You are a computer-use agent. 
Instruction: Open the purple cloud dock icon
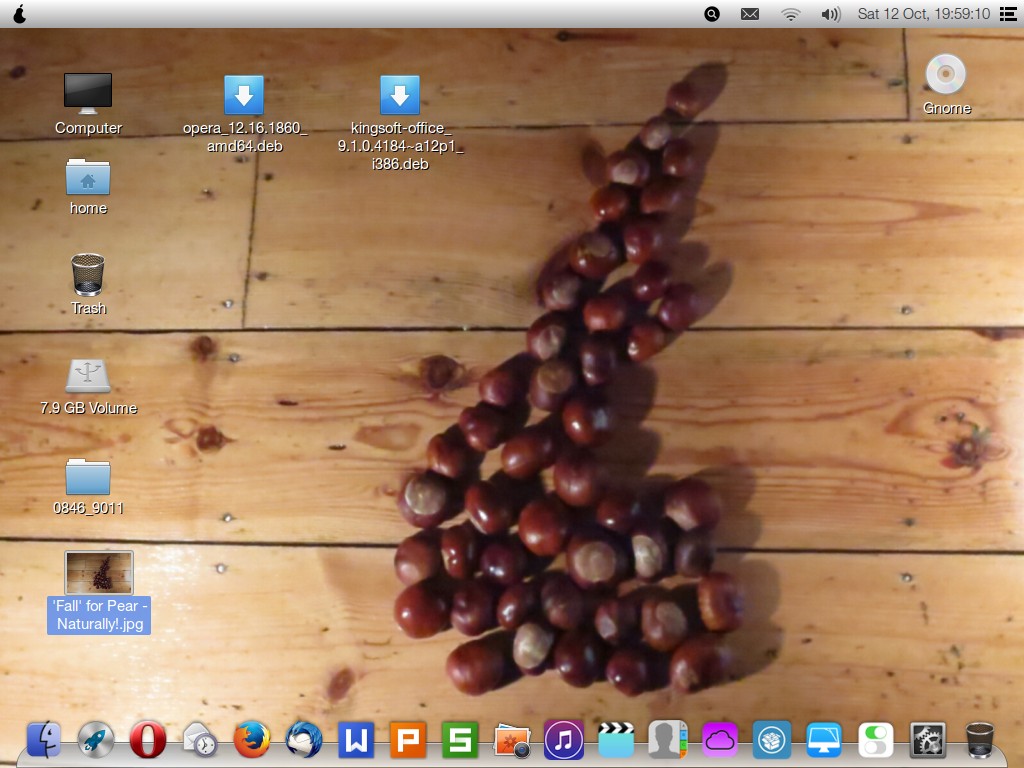pyautogui.click(x=720, y=741)
